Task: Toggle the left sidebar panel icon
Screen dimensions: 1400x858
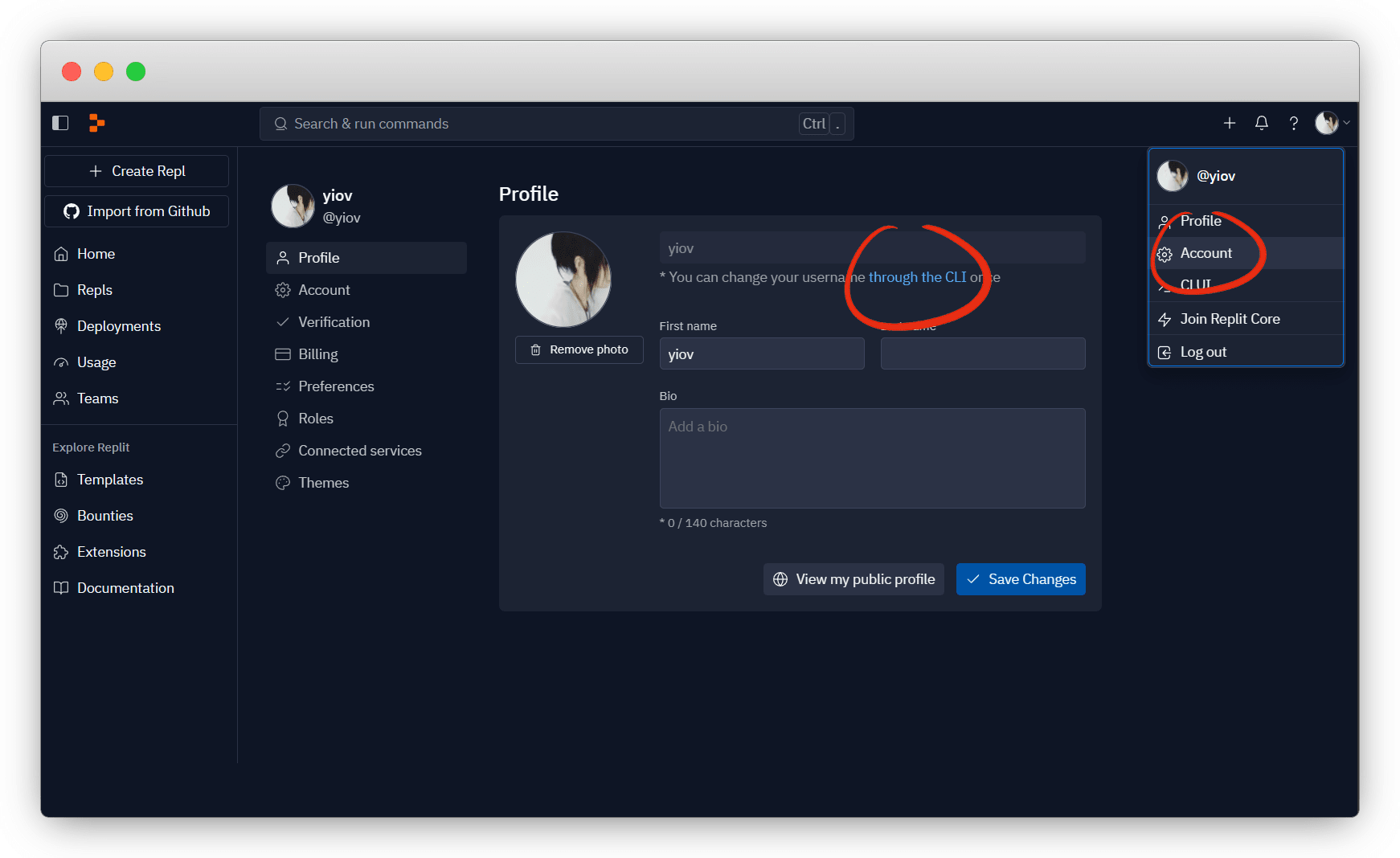Action: [60, 123]
